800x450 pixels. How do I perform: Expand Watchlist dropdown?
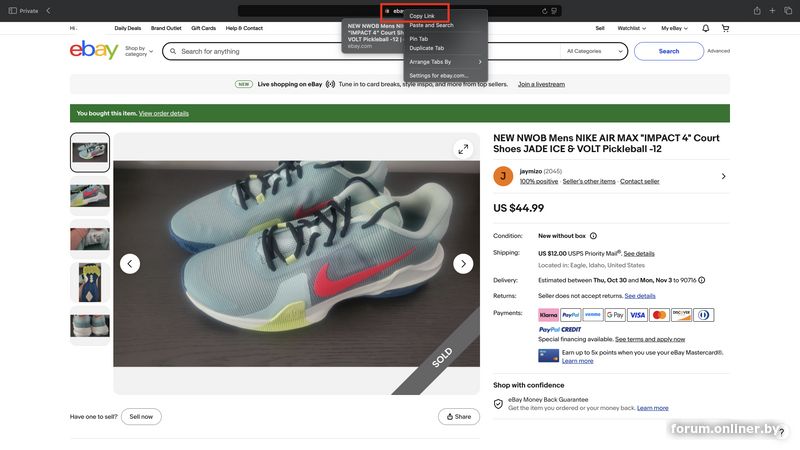pyautogui.click(x=632, y=29)
